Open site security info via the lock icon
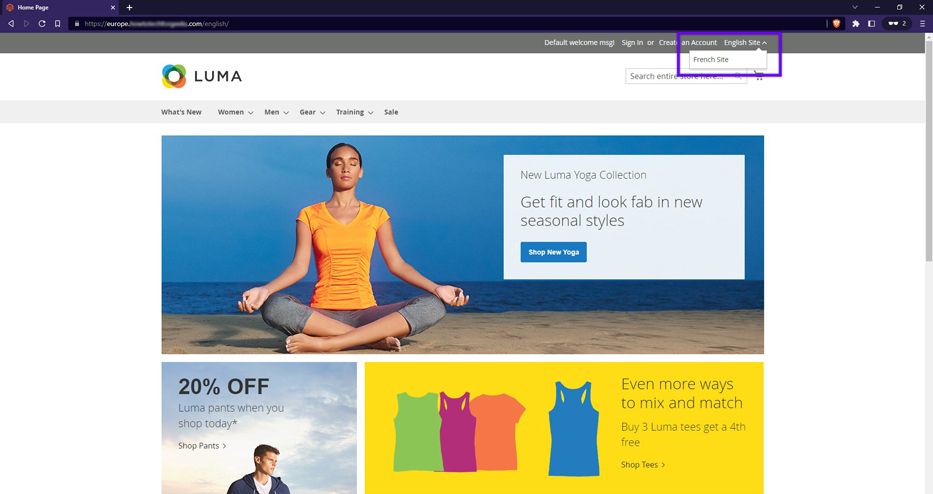Image resolution: width=933 pixels, height=494 pixels. click(x=77, y=24)
